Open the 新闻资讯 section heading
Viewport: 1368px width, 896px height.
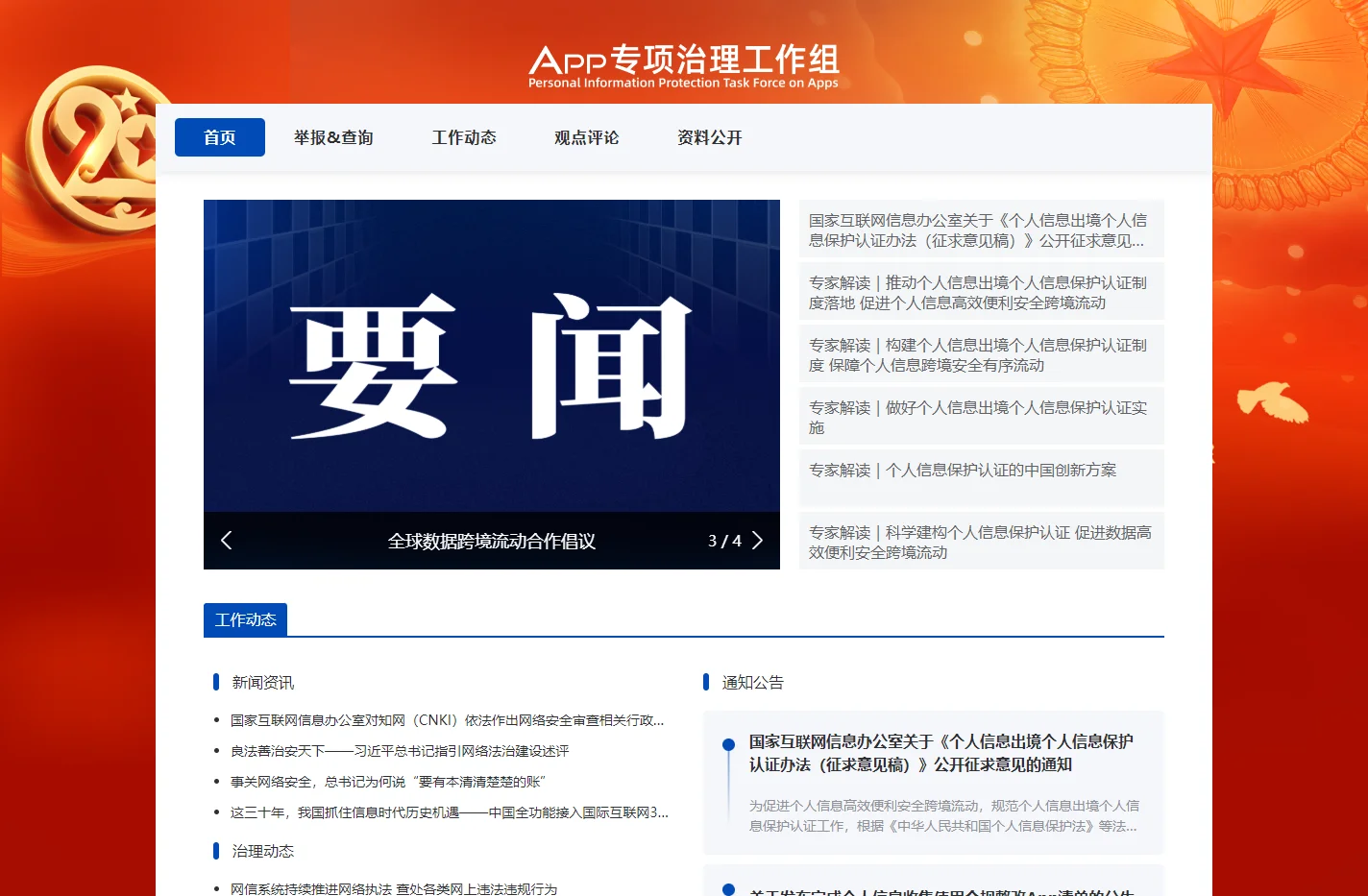263,683
